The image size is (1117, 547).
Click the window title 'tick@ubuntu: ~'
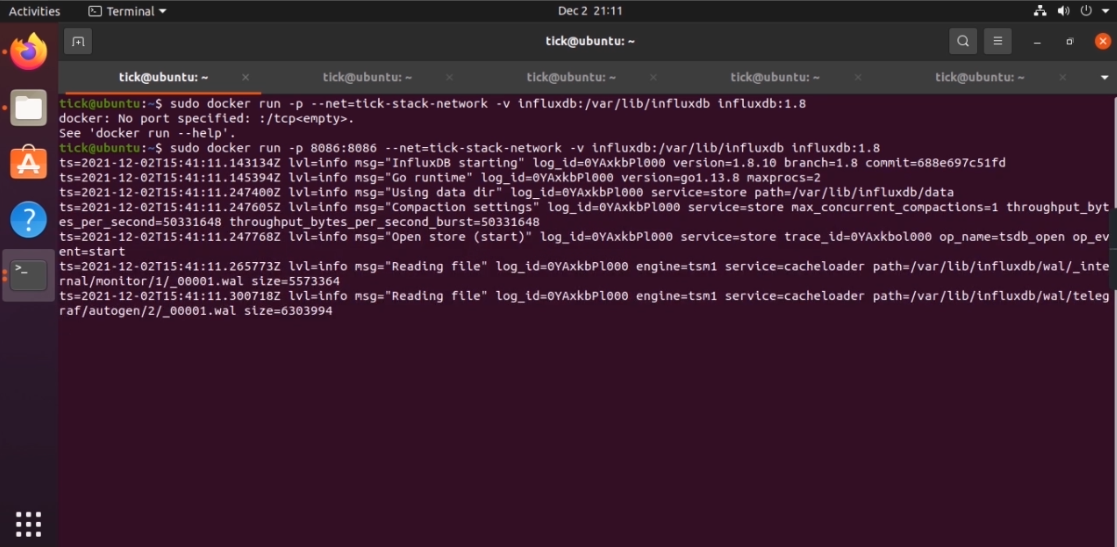click(x=590, y=41)
